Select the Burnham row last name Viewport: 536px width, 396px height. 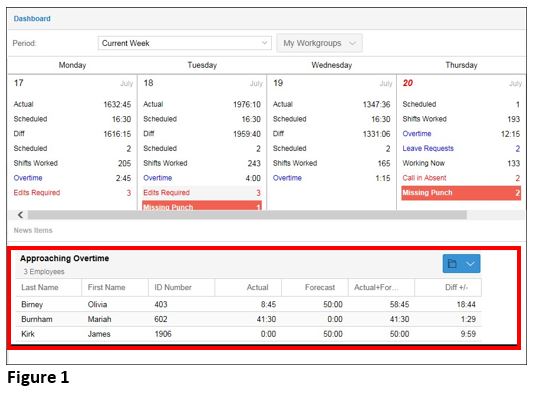coord(37,319)
